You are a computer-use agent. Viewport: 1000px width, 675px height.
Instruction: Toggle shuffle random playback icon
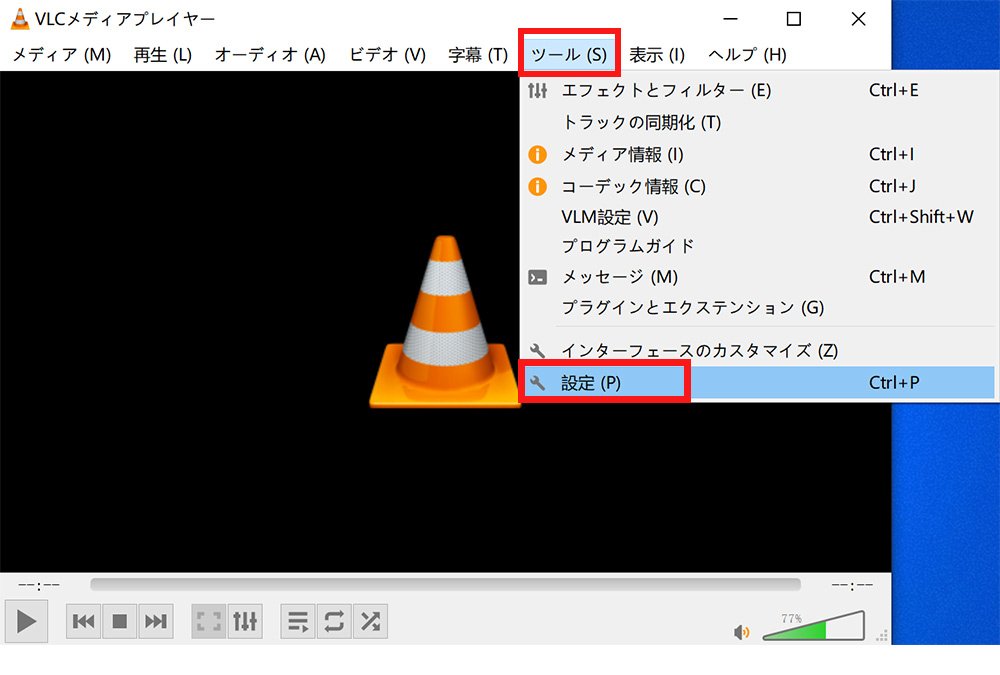click(x=370, y=621)
